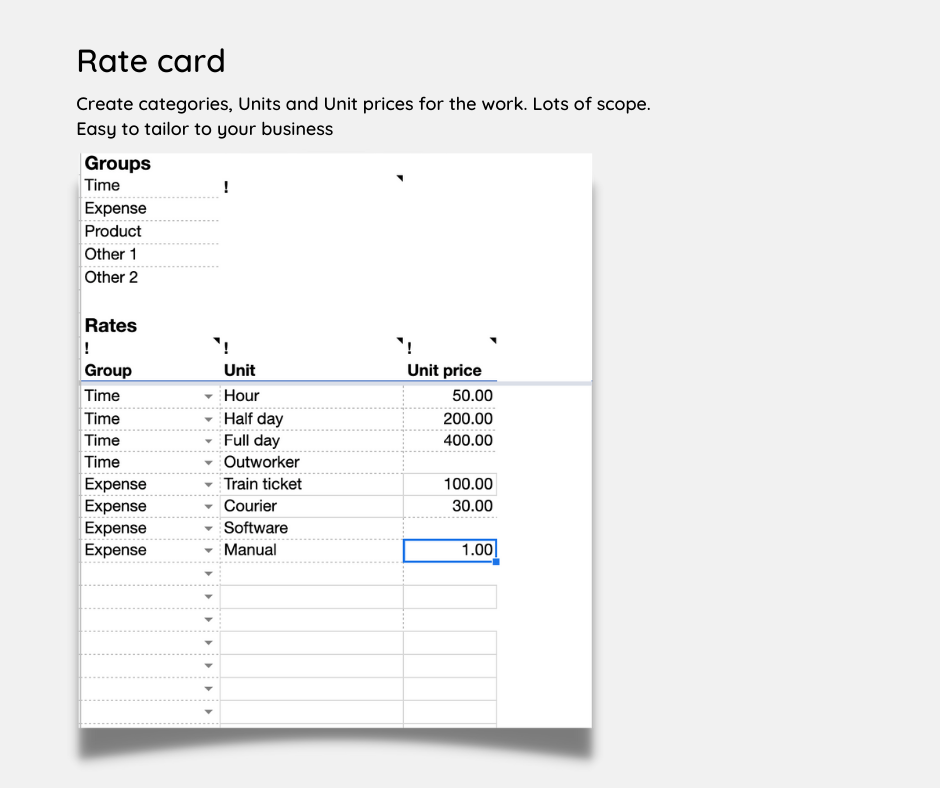
Task: Click the Unit column header cell
Action: (310, 370)
